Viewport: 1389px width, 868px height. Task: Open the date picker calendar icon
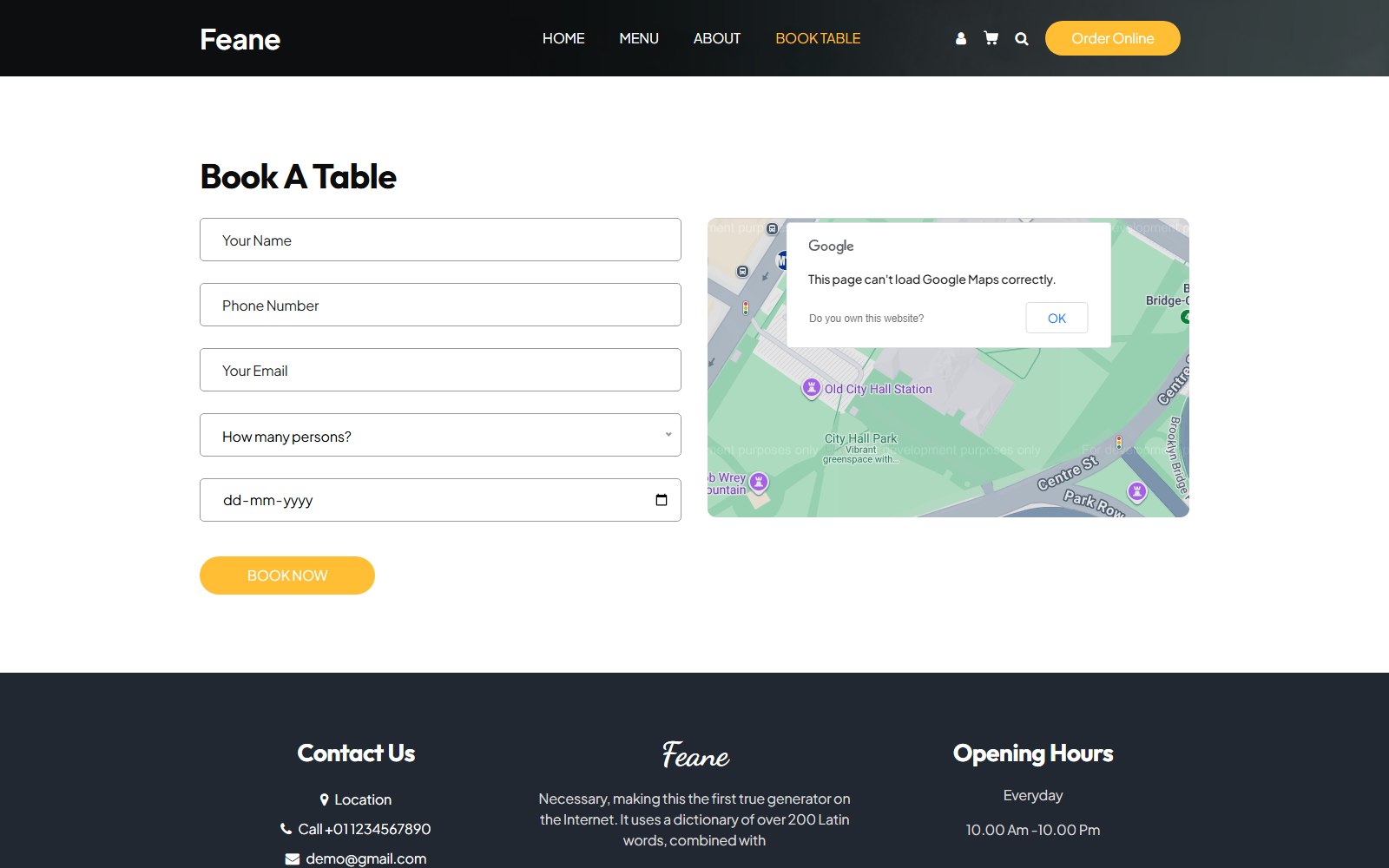[662, 500]
